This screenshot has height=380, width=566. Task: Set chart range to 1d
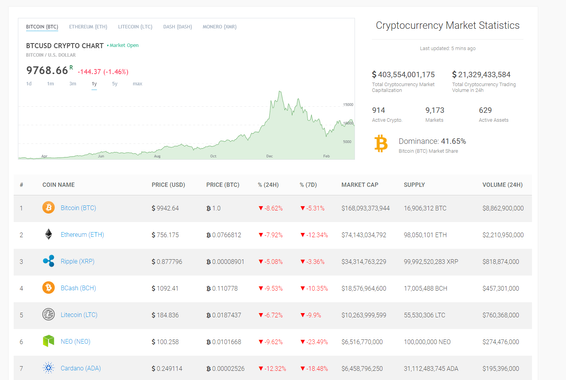(x=29, y=84)
